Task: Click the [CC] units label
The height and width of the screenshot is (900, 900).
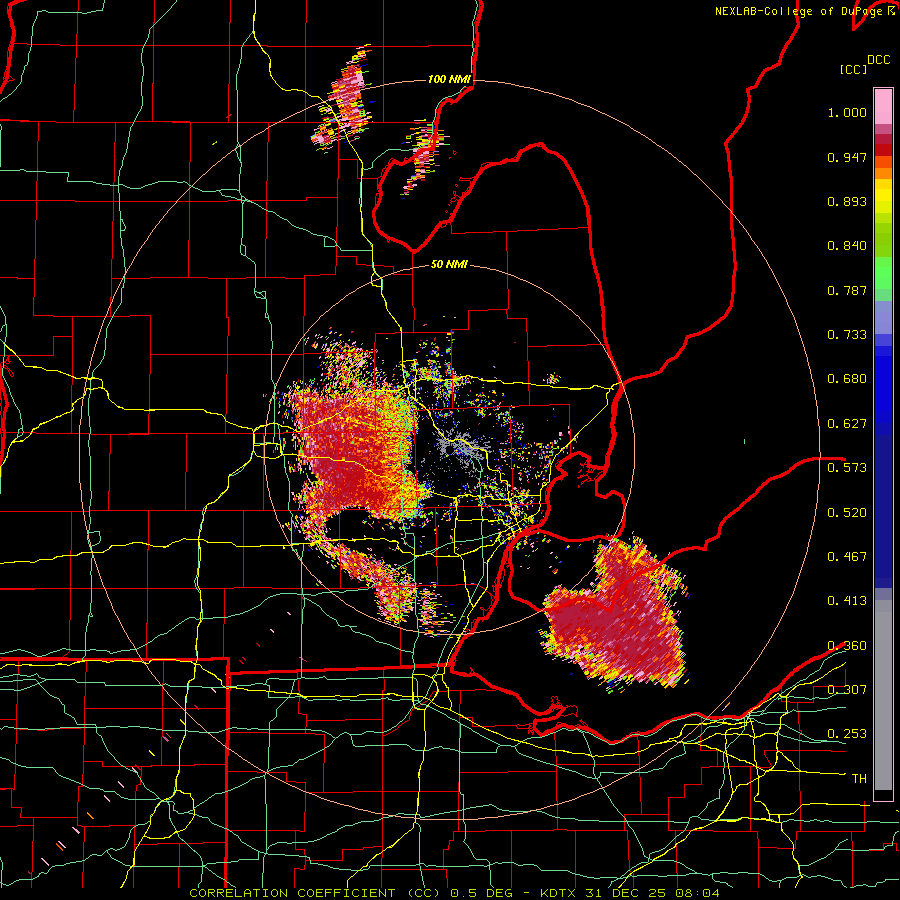Action: pyautogui.click(x=853, y=69)
